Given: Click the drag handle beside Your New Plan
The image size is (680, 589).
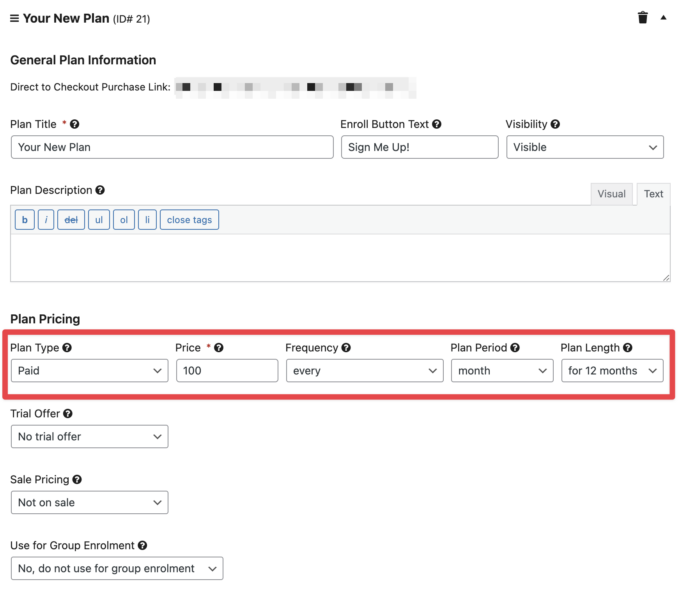Looking at the screenshot, I should [x=14, y=18].
